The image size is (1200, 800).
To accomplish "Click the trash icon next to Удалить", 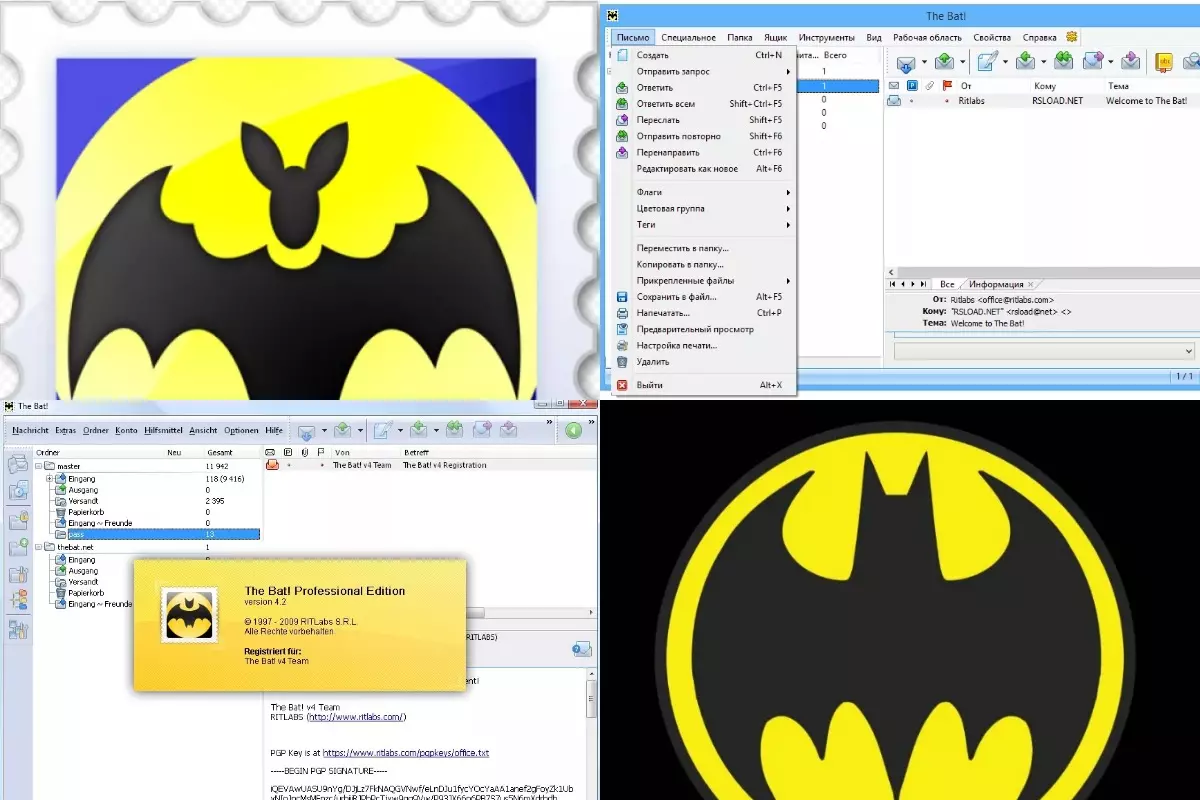I will 621,362.
